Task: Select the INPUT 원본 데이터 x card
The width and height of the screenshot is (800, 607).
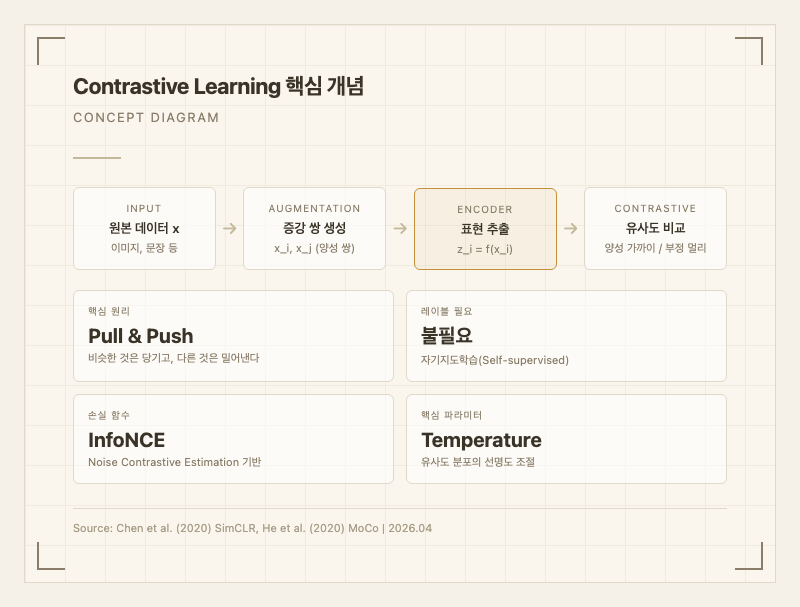Action: 144,228
